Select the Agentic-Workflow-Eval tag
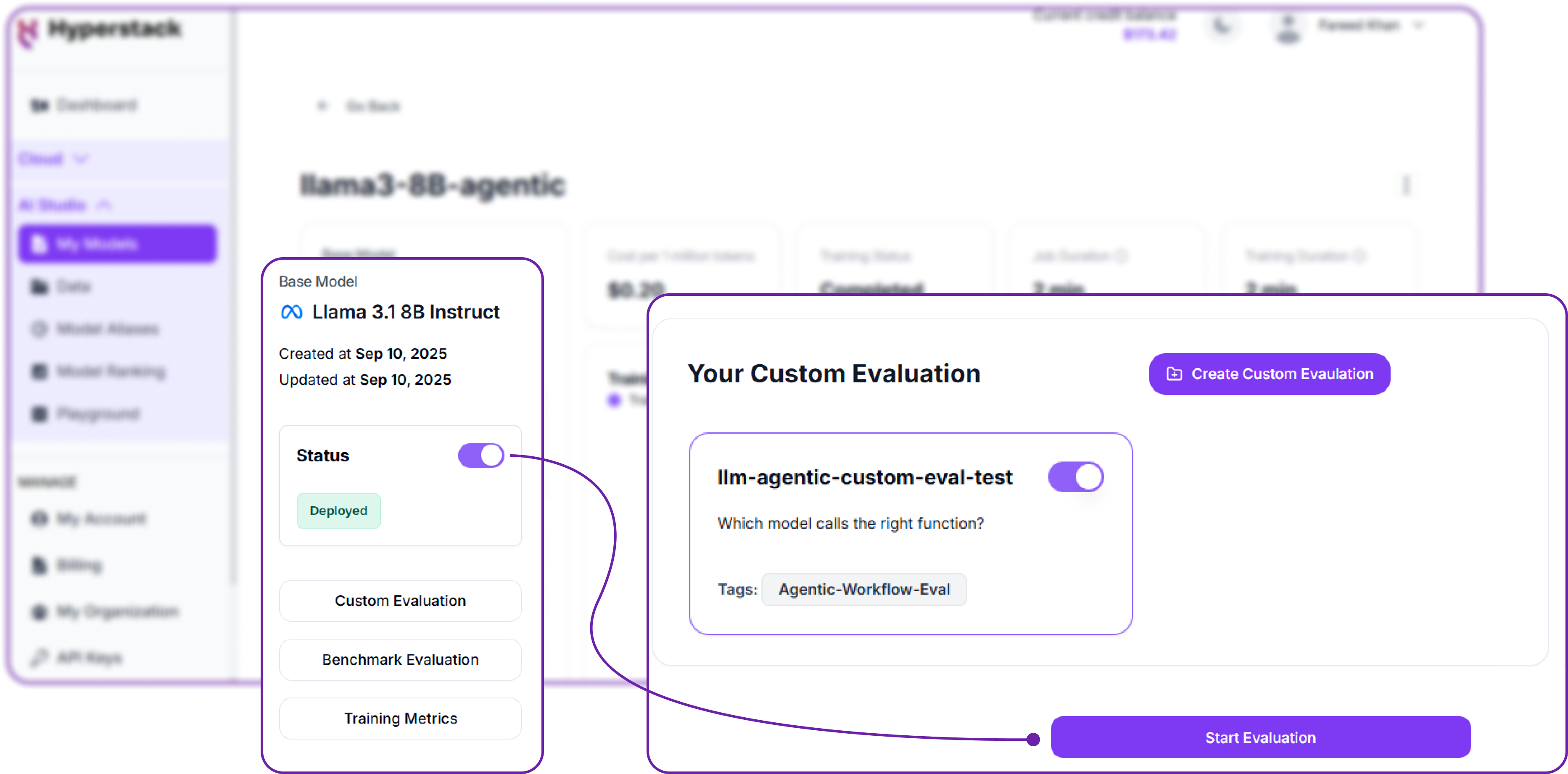 [864, 589]
